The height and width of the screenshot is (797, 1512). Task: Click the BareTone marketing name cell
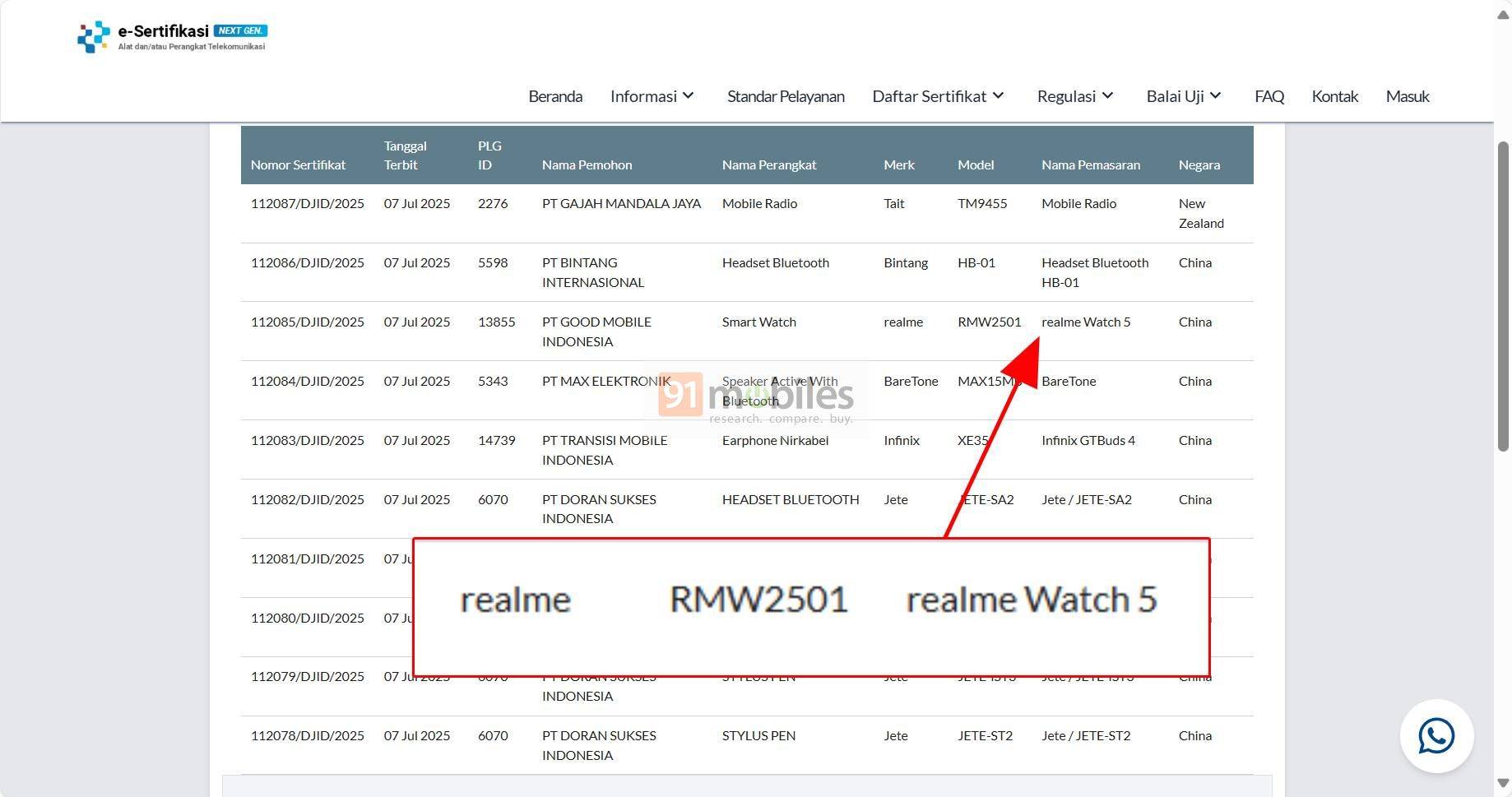click(x=1069, y=381)
